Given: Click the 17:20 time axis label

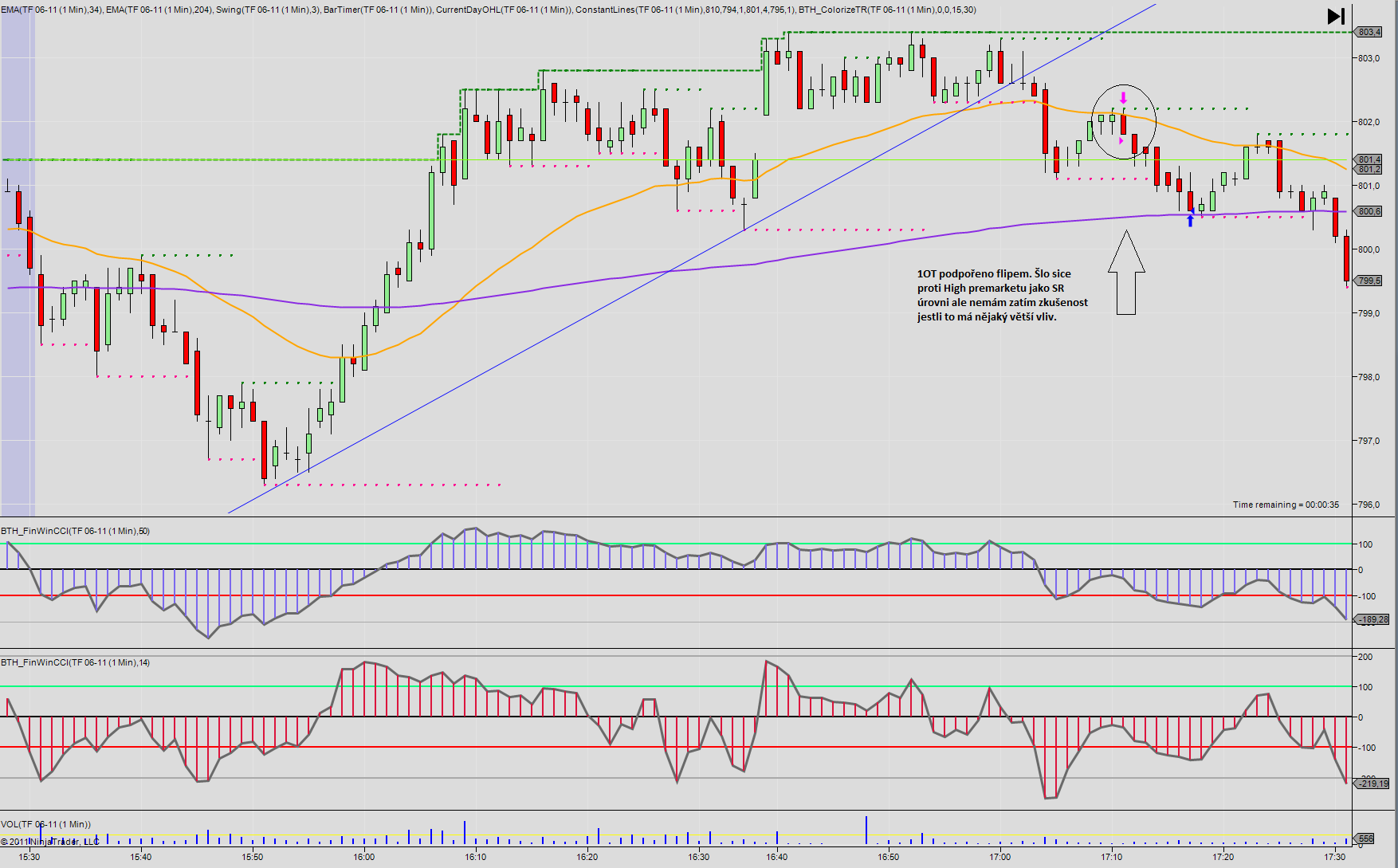Looking at the screenshot, I should (x=1223, y=857).
